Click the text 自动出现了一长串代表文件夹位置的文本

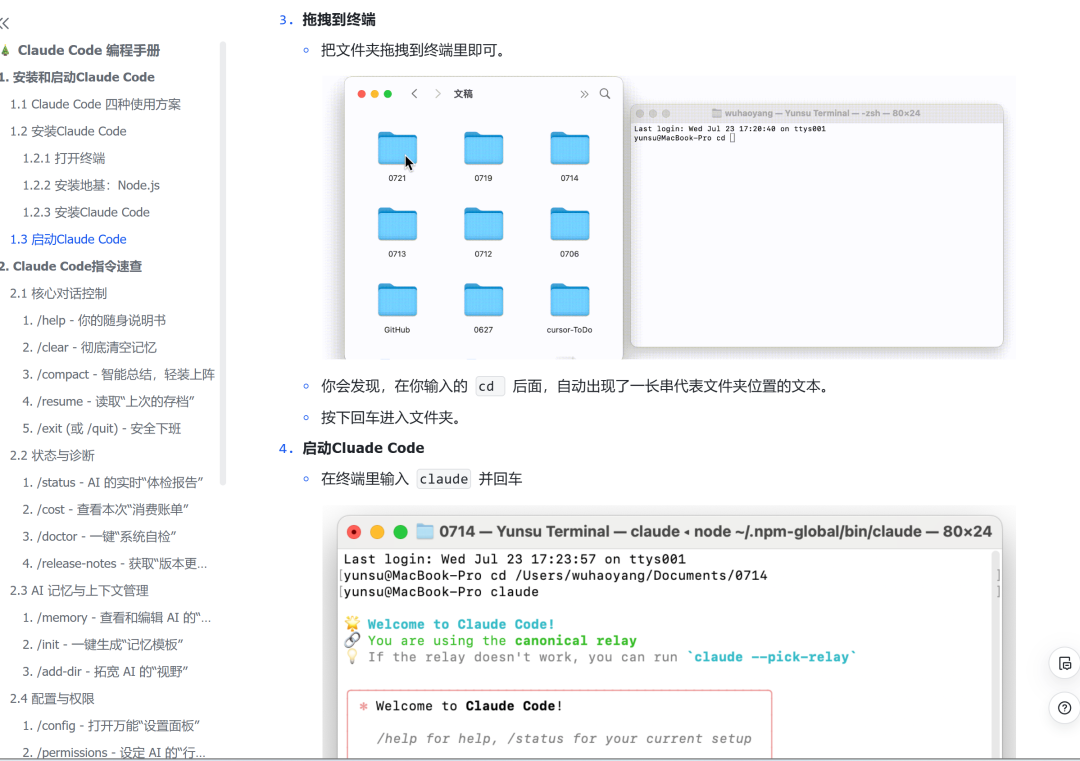688,386
